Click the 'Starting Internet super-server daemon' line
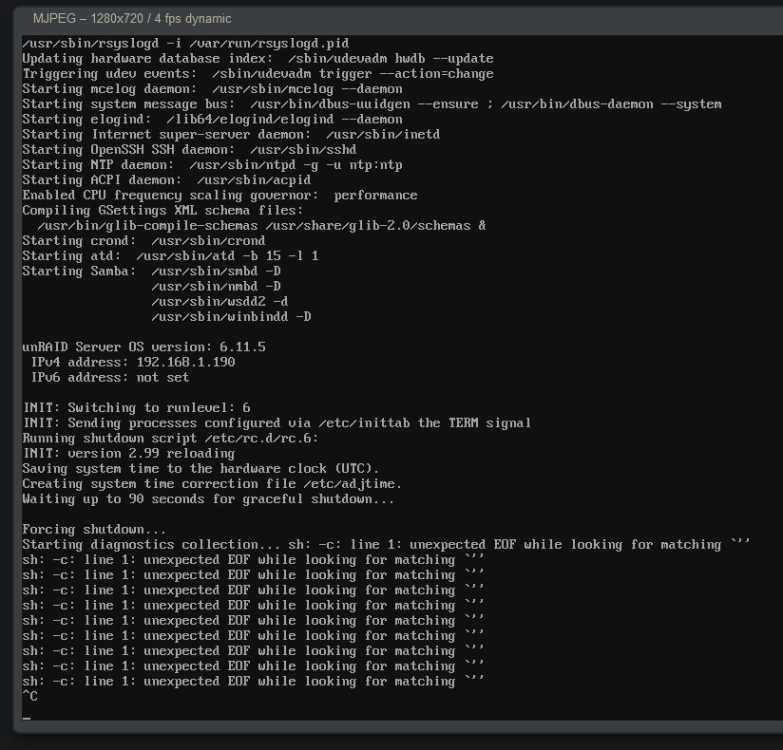This screenshot has height=750, width=783. 231,134
